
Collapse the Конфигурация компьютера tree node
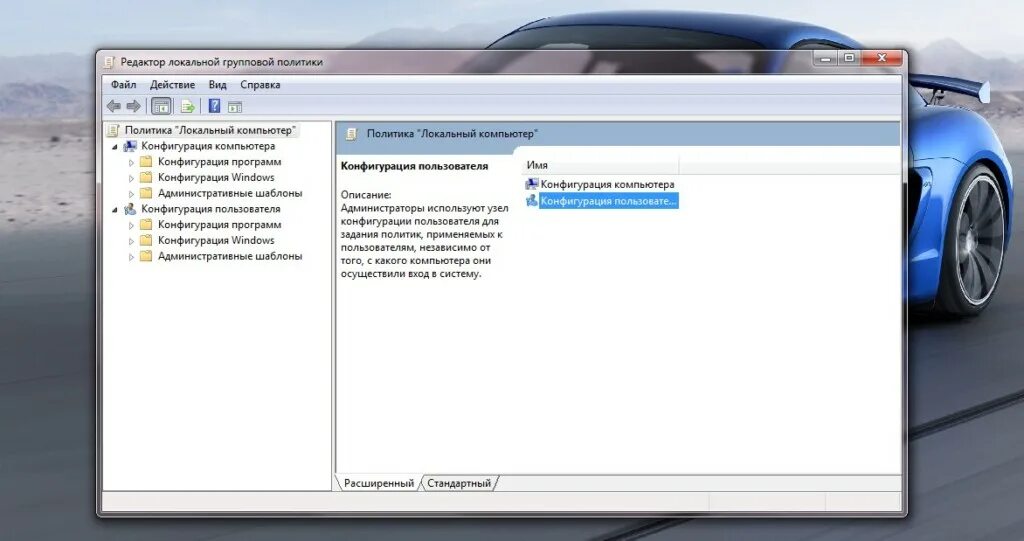coord(115,147)
